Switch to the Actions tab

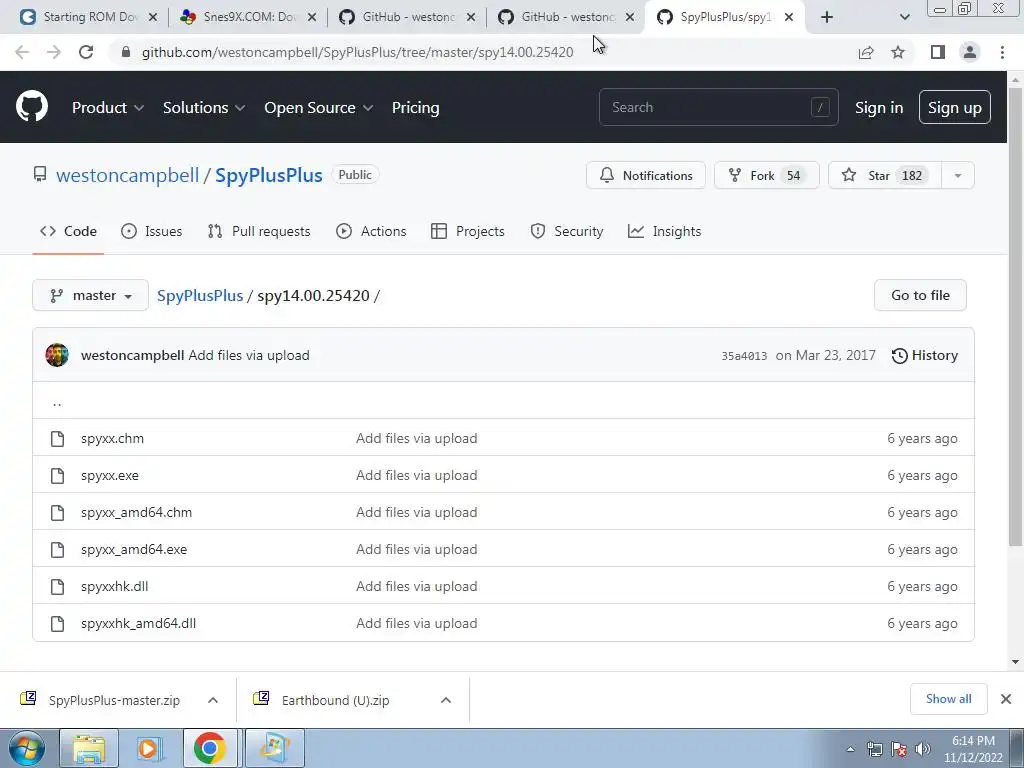click(x=371, y=231)
